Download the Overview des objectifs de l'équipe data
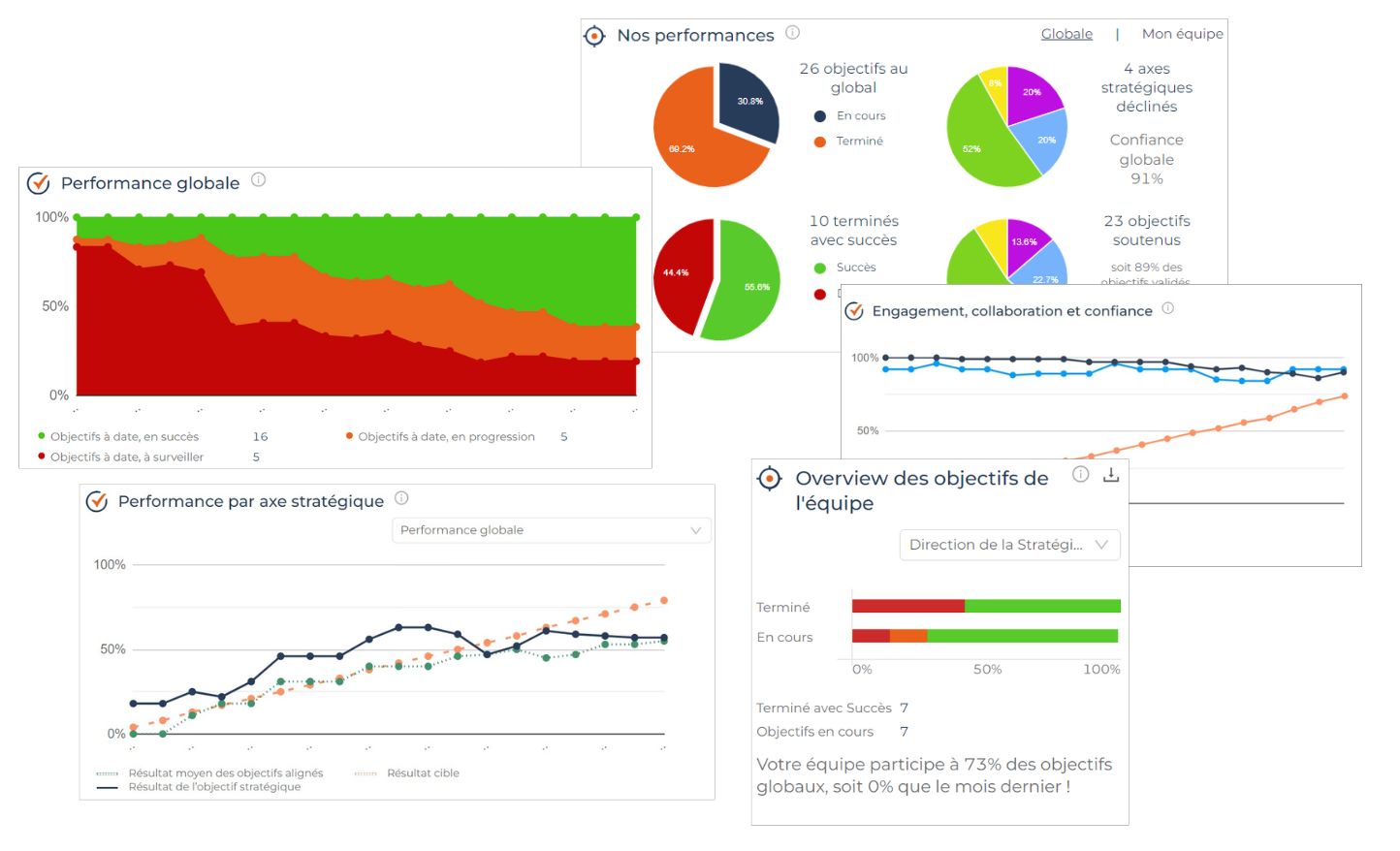This screenshot has height=851, width=1400. [1111, 474]
